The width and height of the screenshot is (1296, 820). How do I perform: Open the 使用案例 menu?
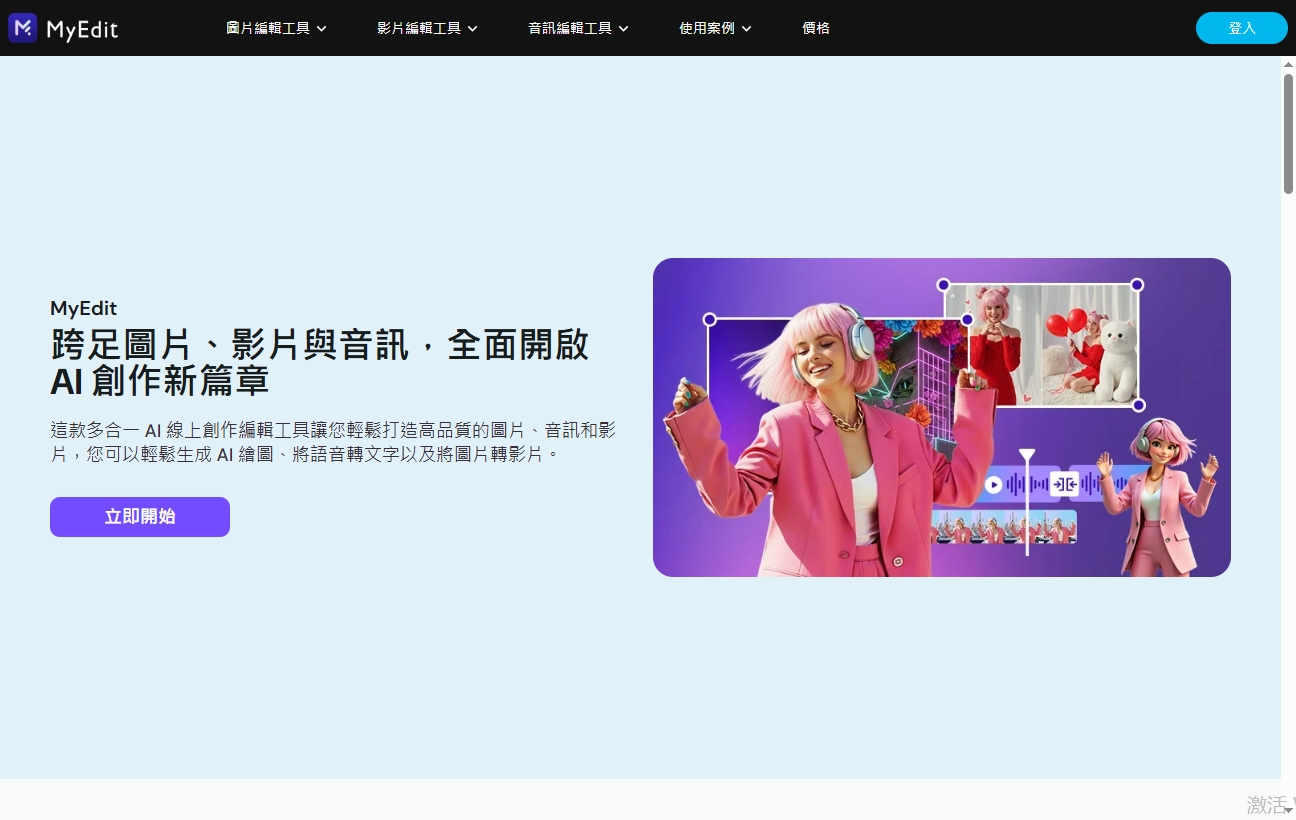click(x=715, y=28)
